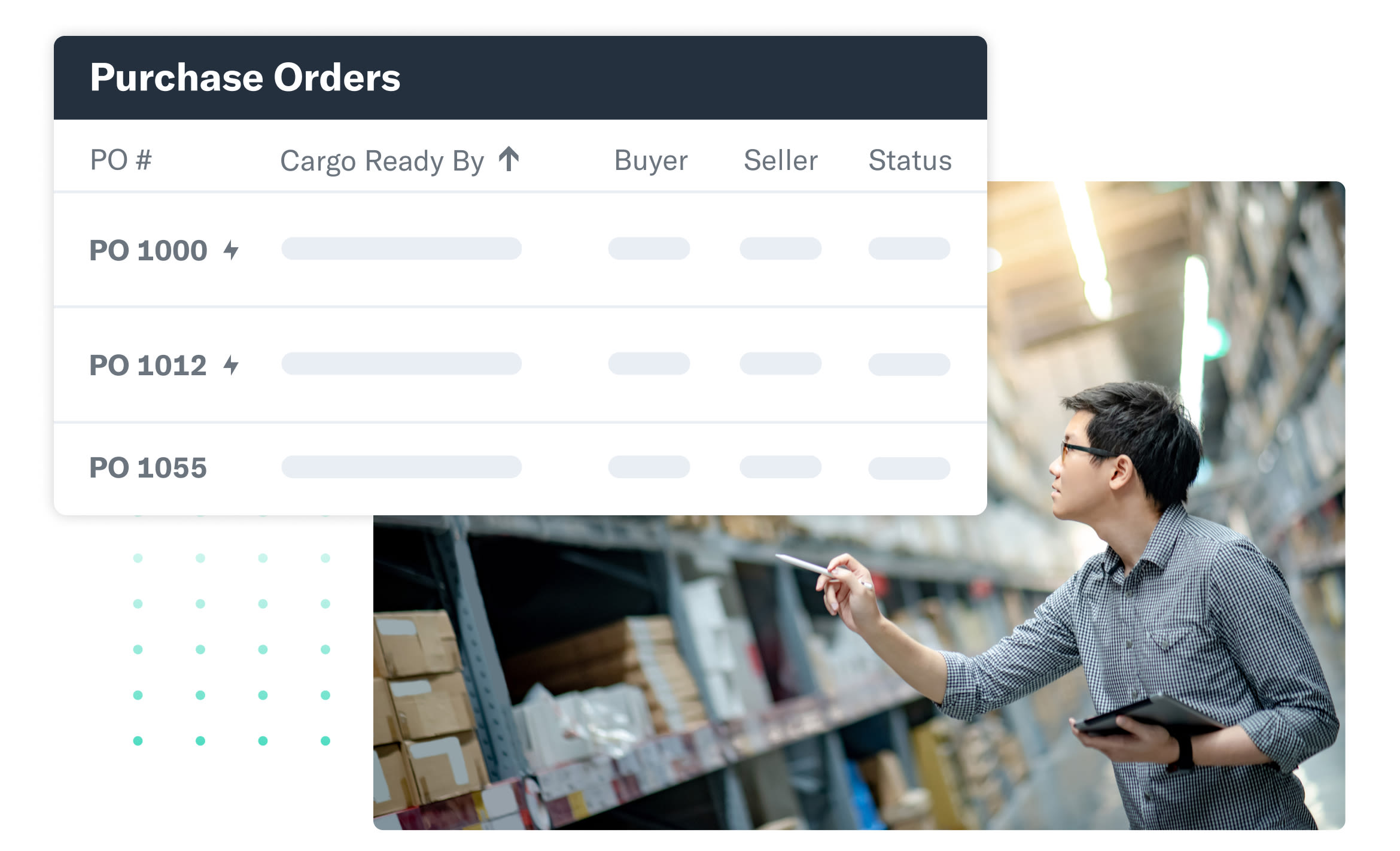Click the Seller placeholder in PO 1000 row

pos(781,248)
